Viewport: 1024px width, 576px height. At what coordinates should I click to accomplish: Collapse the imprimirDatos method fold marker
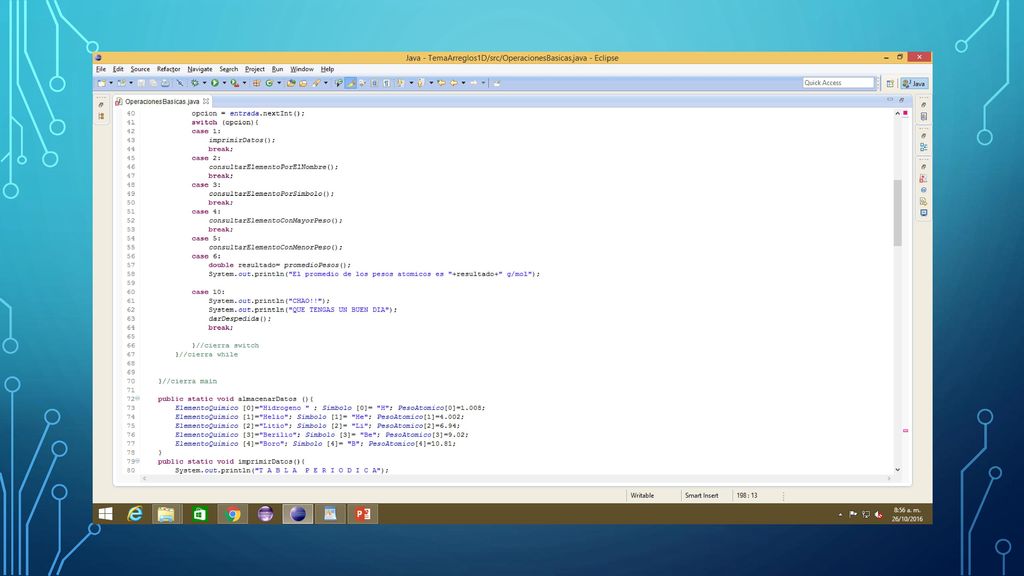pyautogui.click(x=138, y=461)
